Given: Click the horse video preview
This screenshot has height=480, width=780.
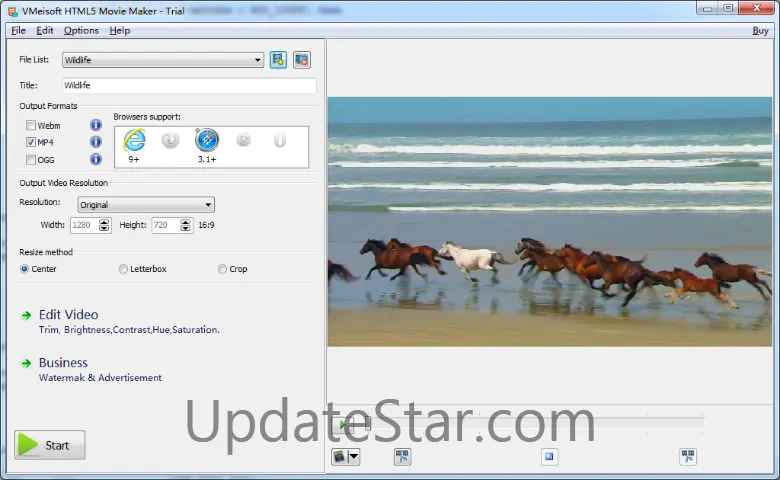Looking at the screenshot, I should [550, 222].
